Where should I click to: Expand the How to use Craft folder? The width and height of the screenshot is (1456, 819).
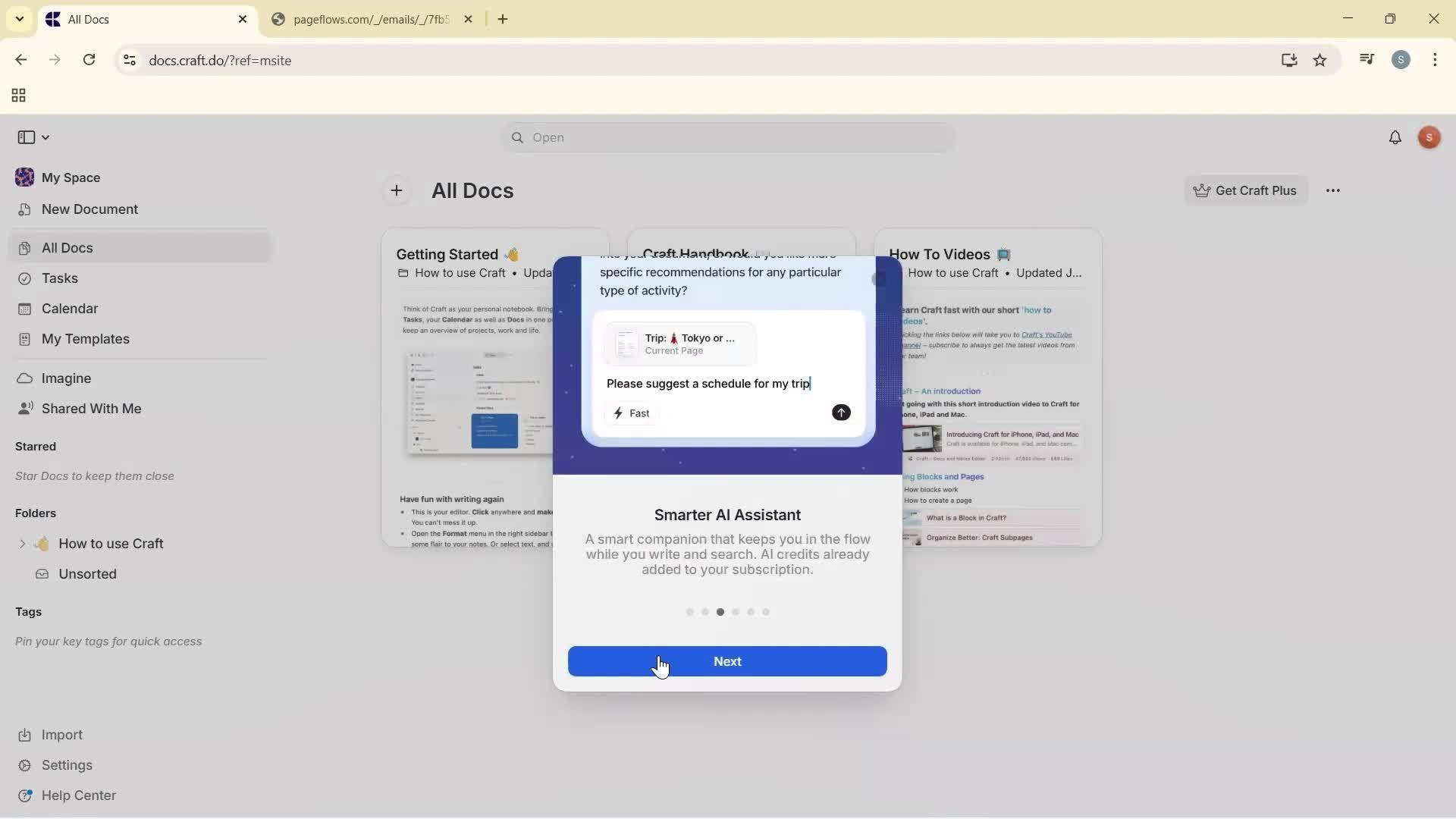click(x=20, y=543)
